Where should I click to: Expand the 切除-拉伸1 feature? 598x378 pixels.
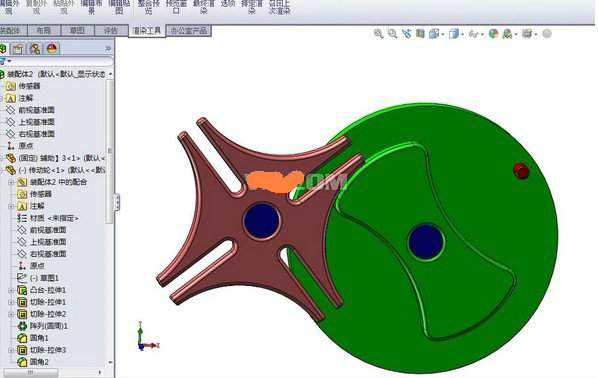click(11, 302)
